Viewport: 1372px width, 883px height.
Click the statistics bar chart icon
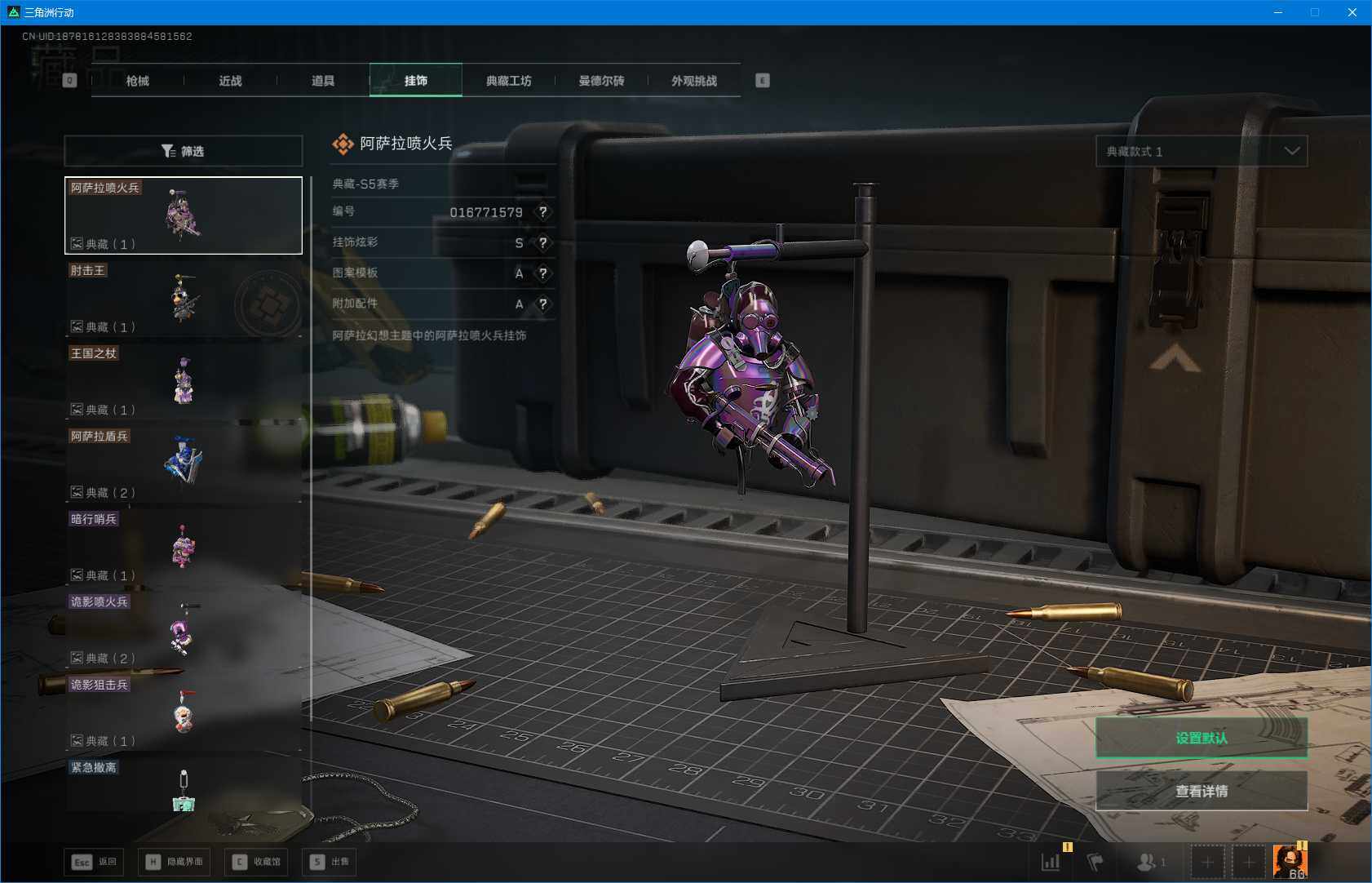1051,861
